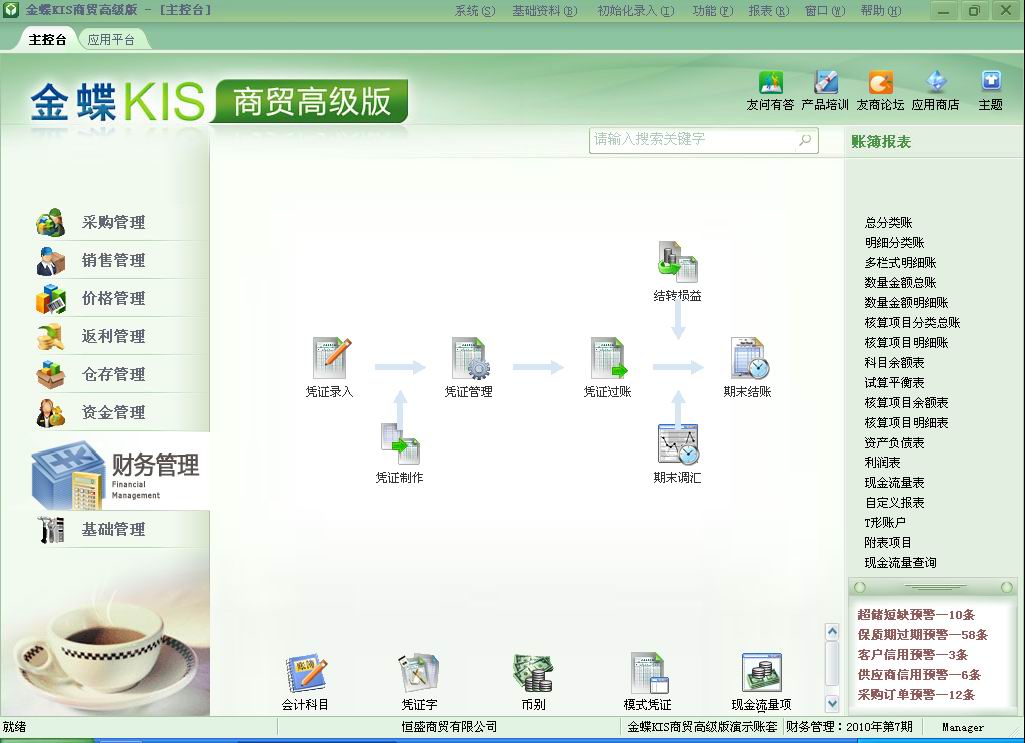Screen dimensions: 1025x743
Task: Click the scroll up arrow above icon strip
Action: coord(832,631)
